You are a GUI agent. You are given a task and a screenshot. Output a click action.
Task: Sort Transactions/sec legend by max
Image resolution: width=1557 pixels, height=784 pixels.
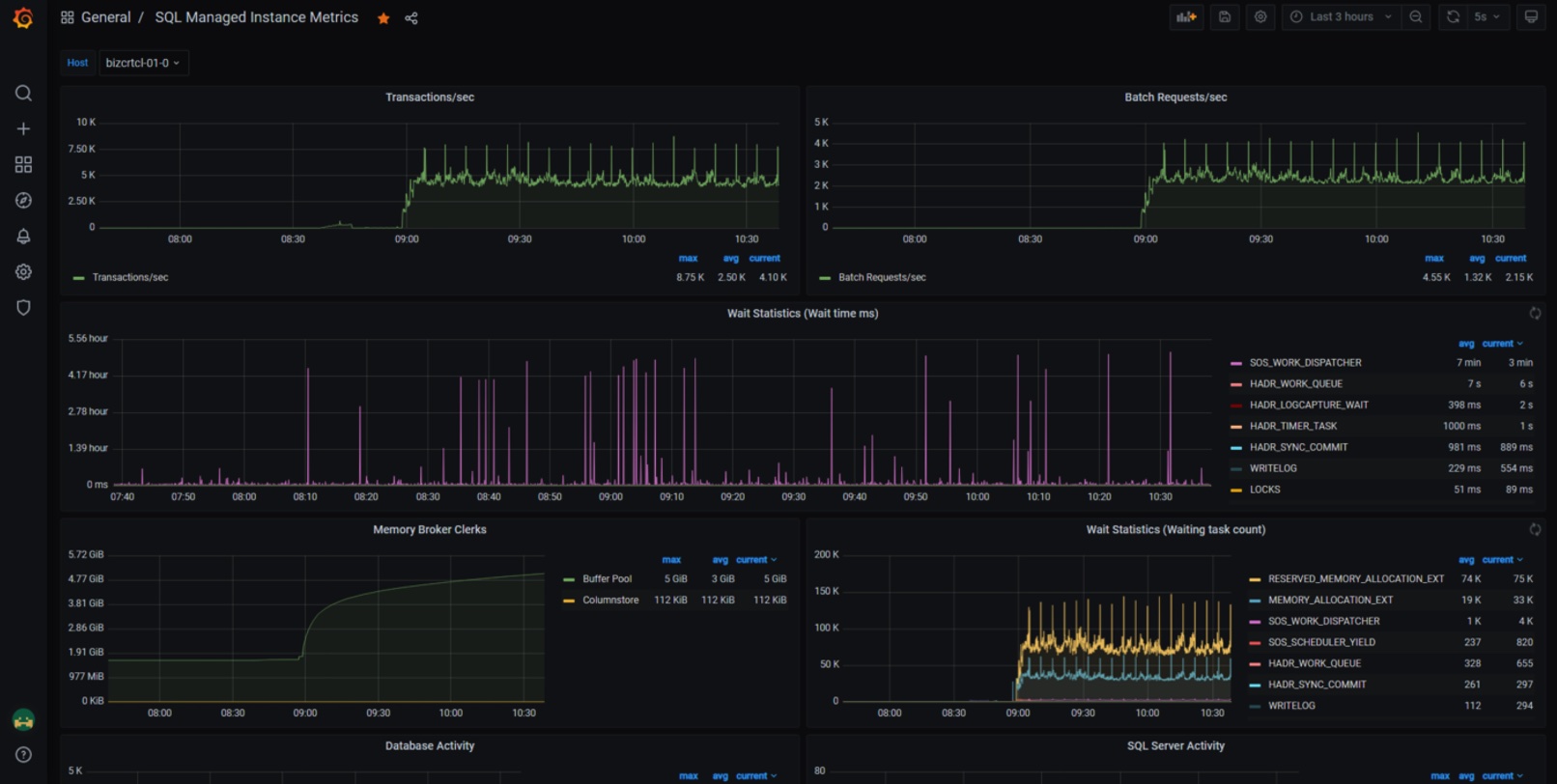point(688,259)
